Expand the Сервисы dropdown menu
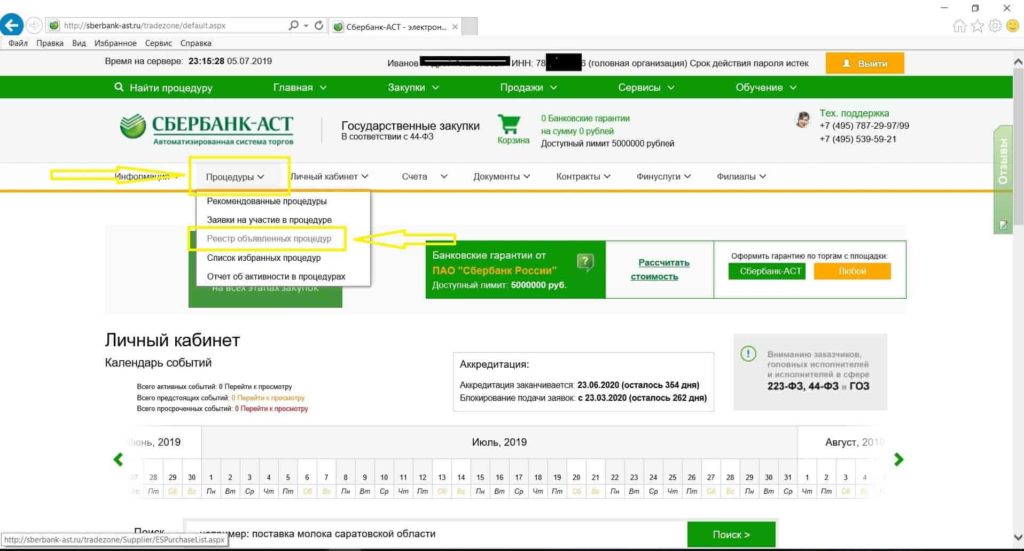 (x=647, y=87)
